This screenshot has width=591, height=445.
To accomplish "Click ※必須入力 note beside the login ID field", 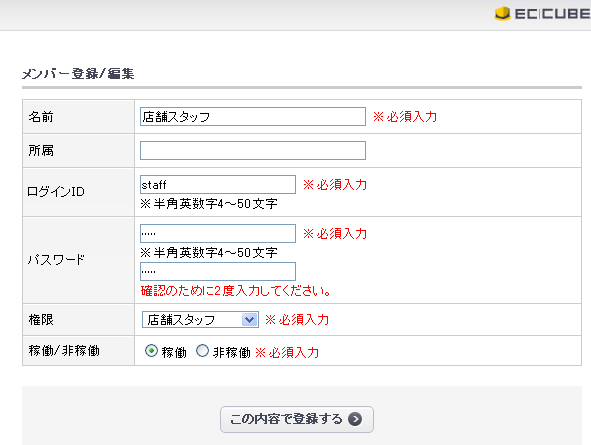I will pos(335,185).
